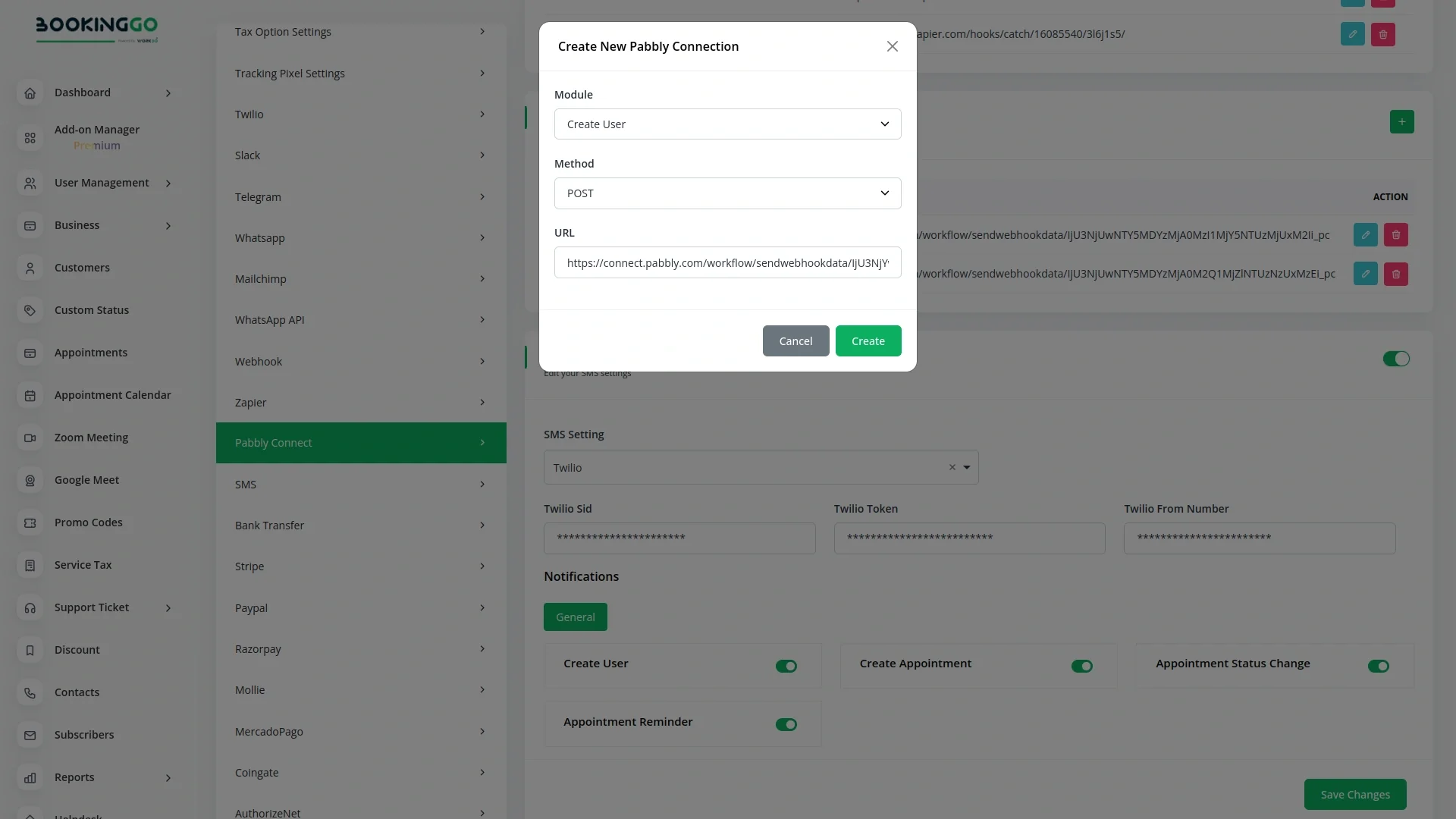Click the green Create button
Viewport: 1456px width, 819px height.
[868, 341]
